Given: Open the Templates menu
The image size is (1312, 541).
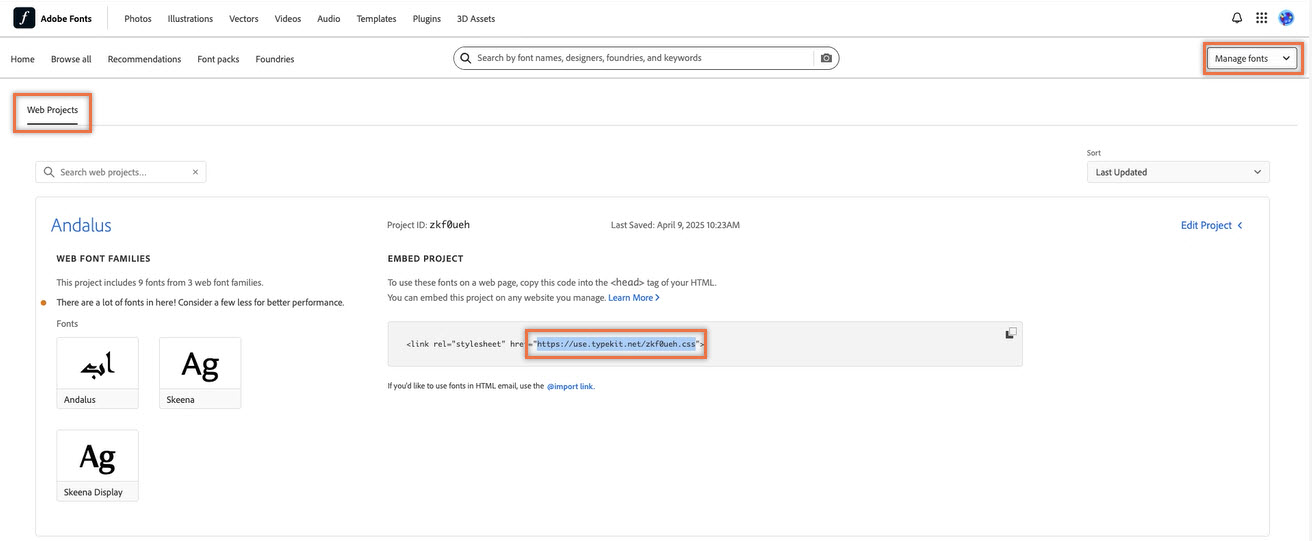Looking at the screenshot, I should click(376, 19).
